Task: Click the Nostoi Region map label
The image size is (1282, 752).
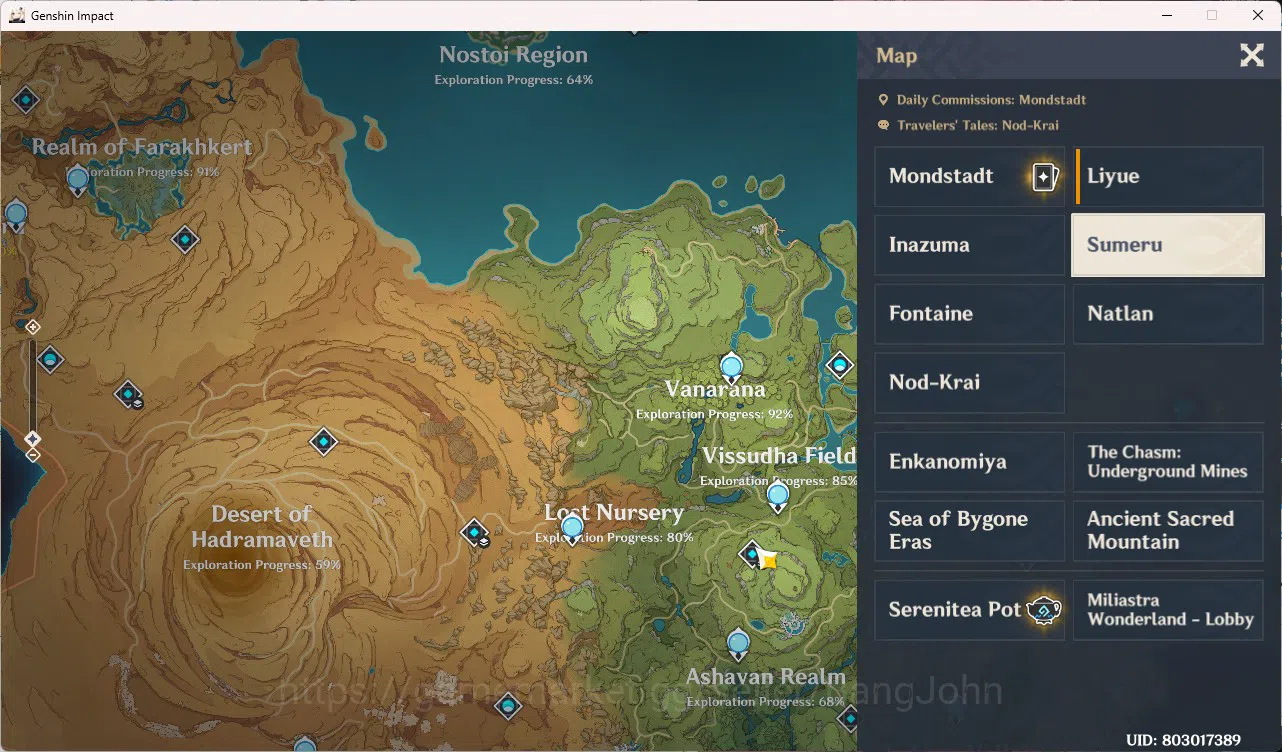Action: (514, 55)
